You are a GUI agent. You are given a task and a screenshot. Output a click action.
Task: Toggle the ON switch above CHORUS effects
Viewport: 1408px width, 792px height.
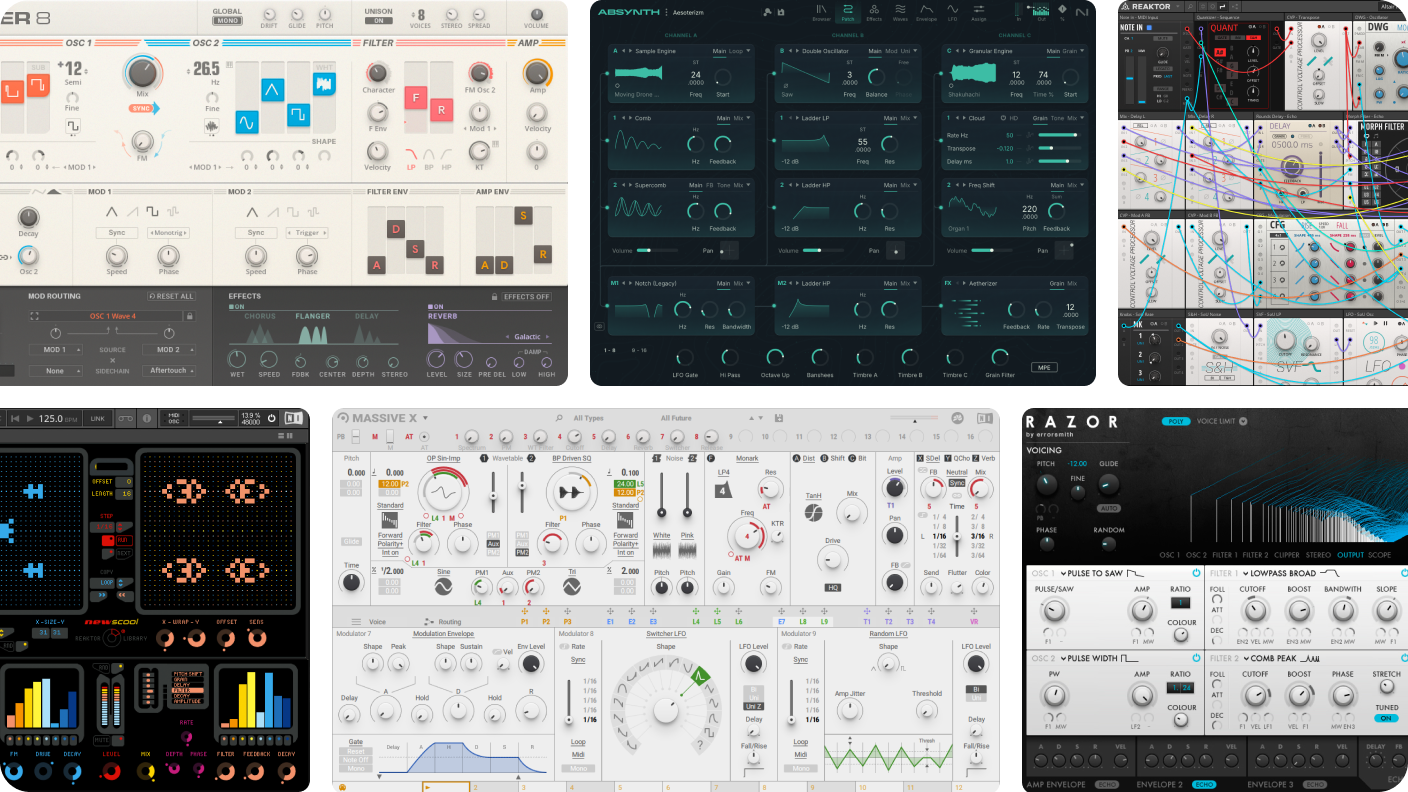(235, 307)
